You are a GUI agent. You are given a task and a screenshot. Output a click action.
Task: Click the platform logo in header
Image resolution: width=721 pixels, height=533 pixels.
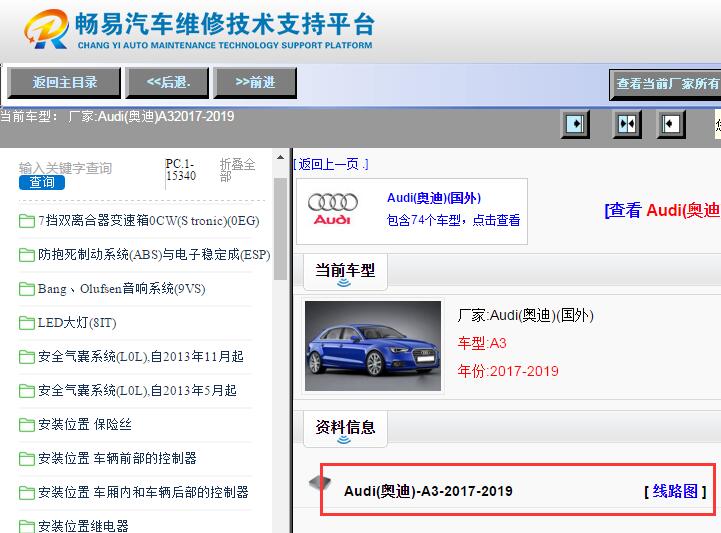point(43,31)
